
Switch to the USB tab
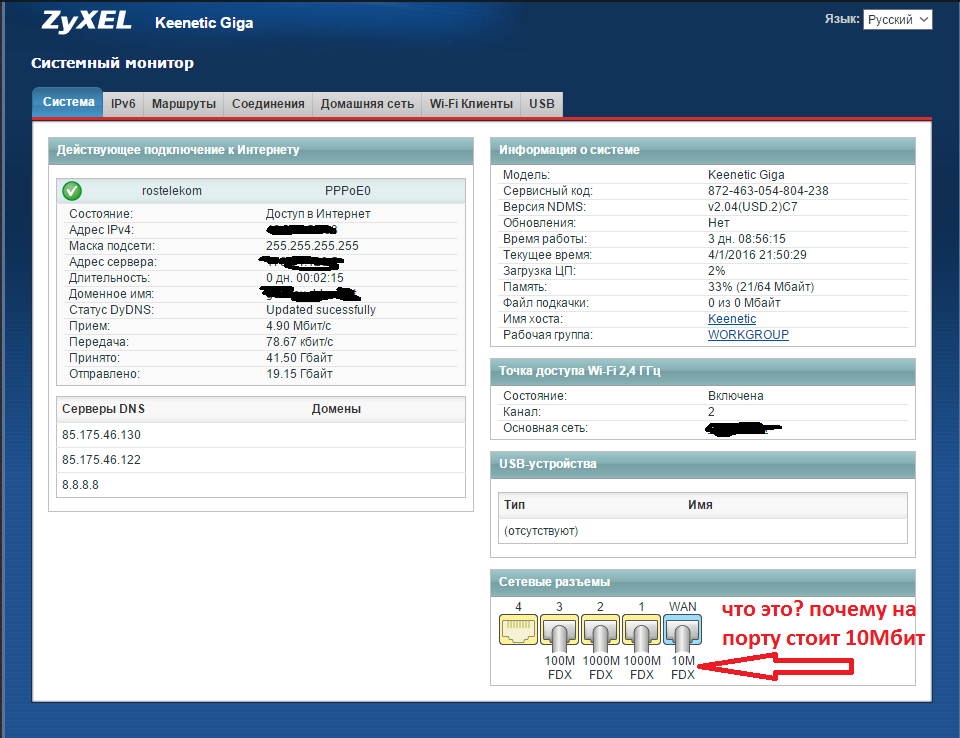point(542,104)
